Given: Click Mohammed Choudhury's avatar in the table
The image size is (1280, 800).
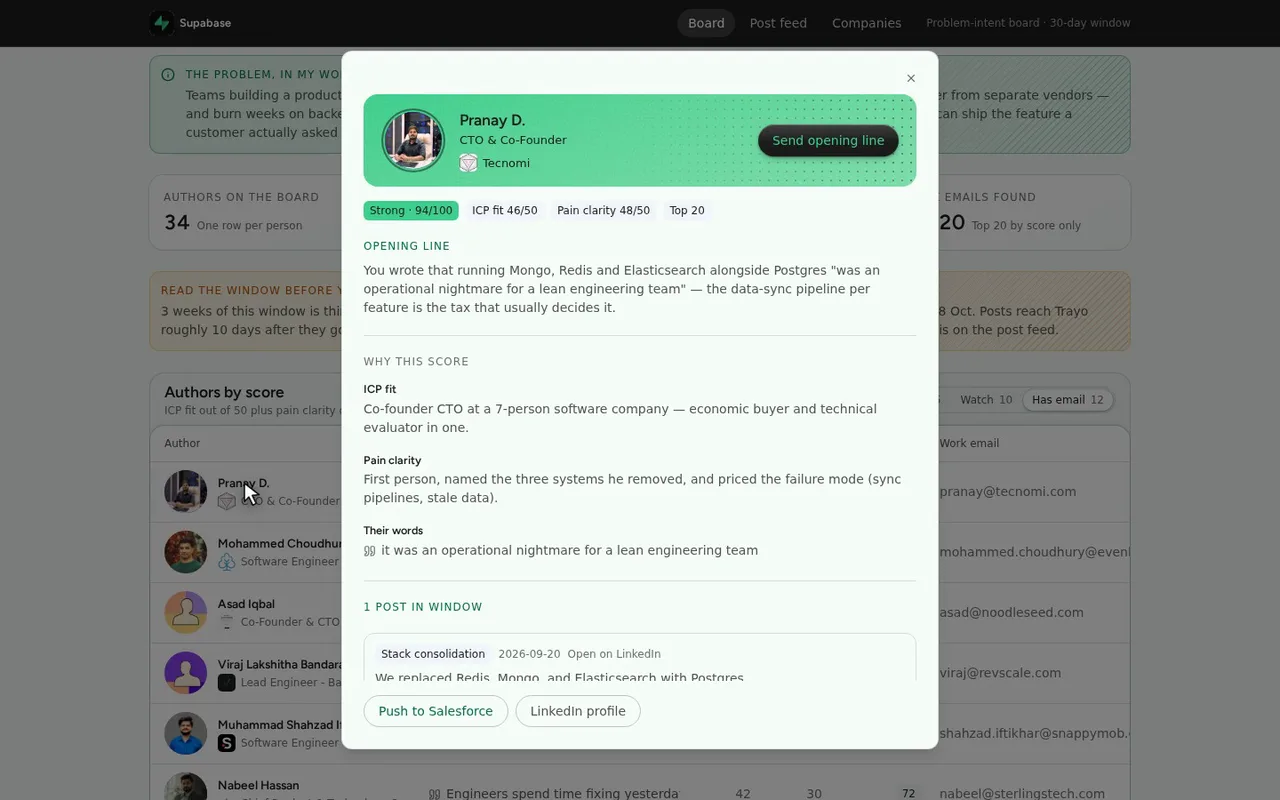Looking at the screenshot, I should click(186, 552).
